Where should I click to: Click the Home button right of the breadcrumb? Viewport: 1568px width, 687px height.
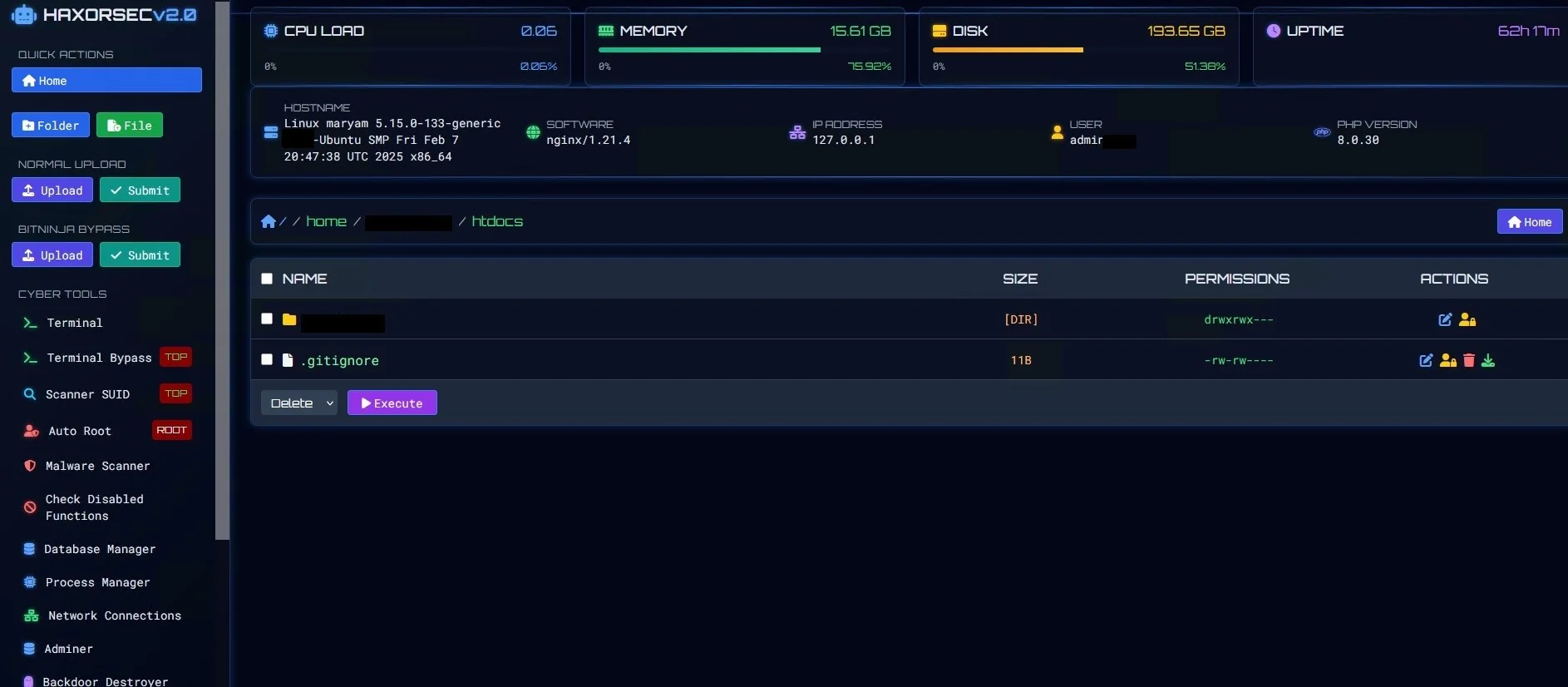(x=1530, y=221)
